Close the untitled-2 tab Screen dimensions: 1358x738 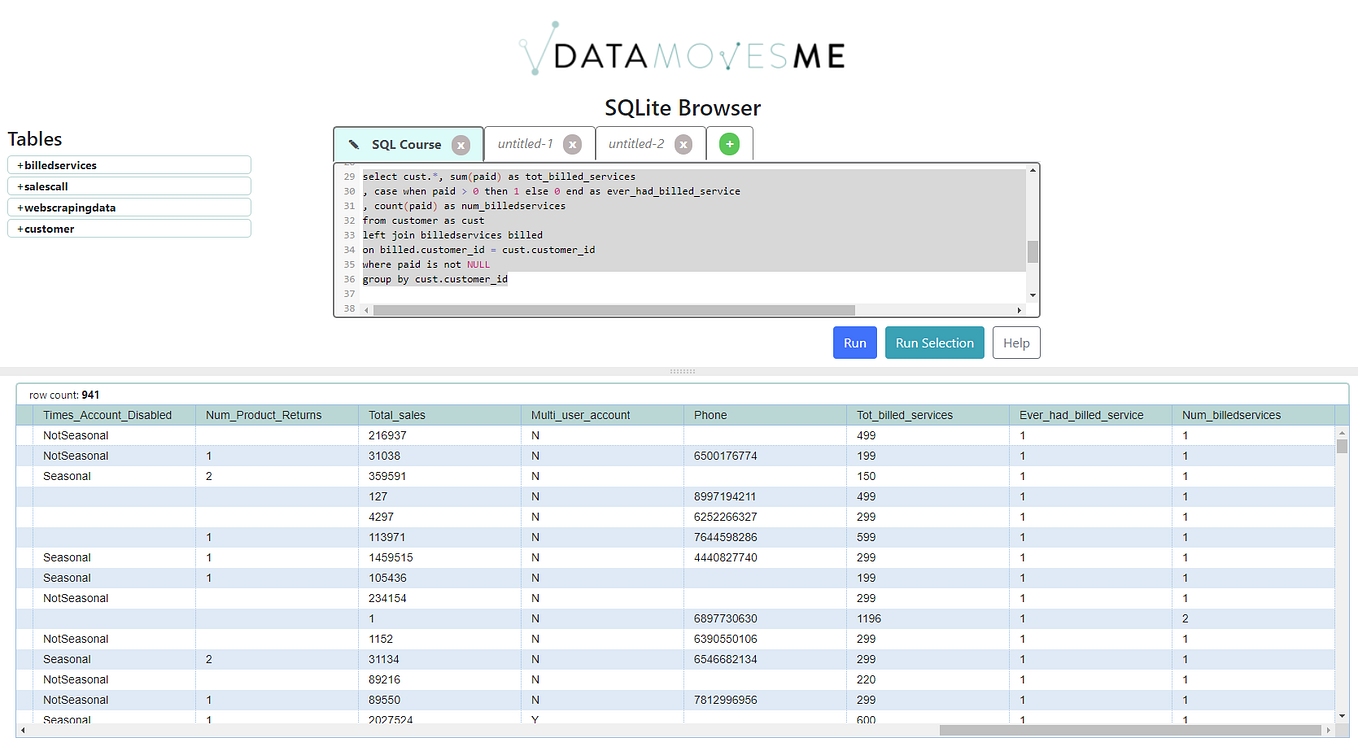click(683, 143)
